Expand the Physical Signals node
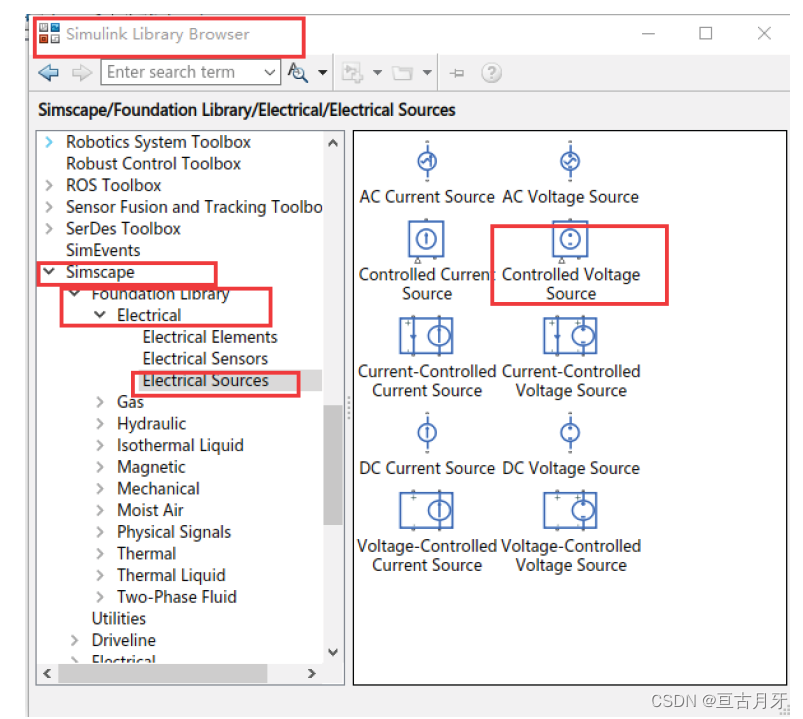Image resolution: width=803 pixels, height=719 pixels. 100,532
